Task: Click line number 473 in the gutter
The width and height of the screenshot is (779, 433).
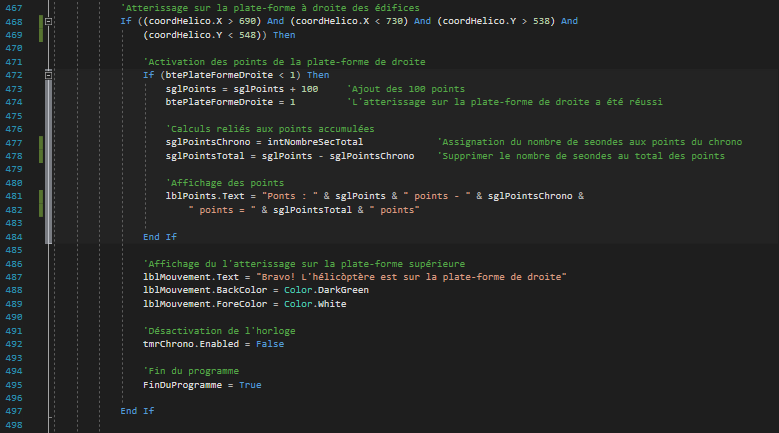Action: point(14,89)
